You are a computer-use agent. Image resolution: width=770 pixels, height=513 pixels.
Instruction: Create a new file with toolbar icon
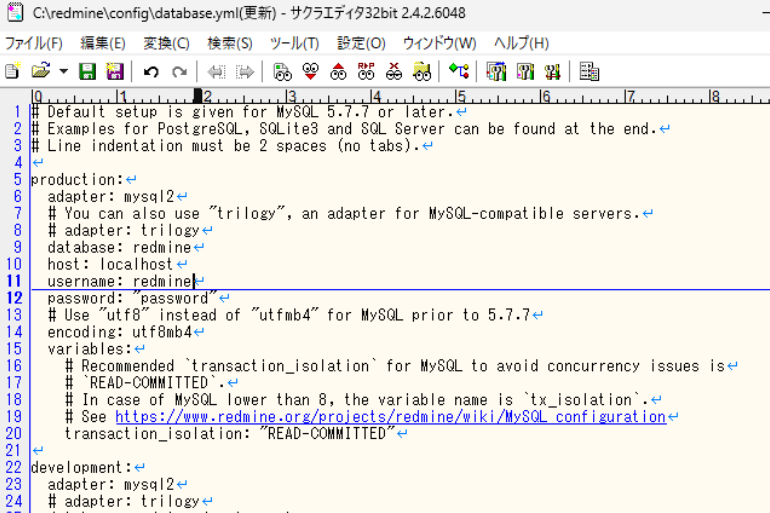12,71
